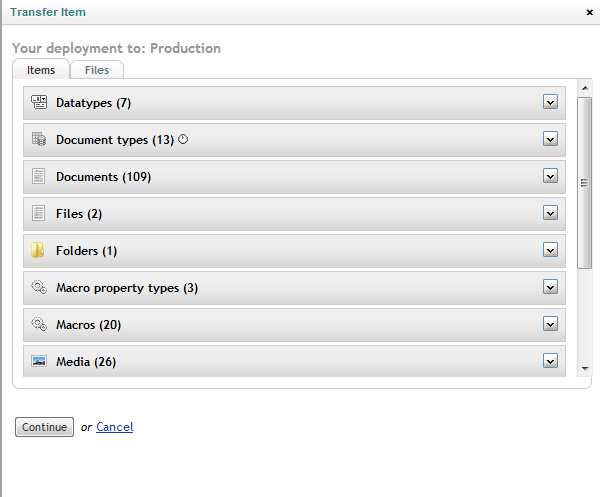600x497 pixels.
Task: Select the Items tab
Action: (x=41, y=70)
